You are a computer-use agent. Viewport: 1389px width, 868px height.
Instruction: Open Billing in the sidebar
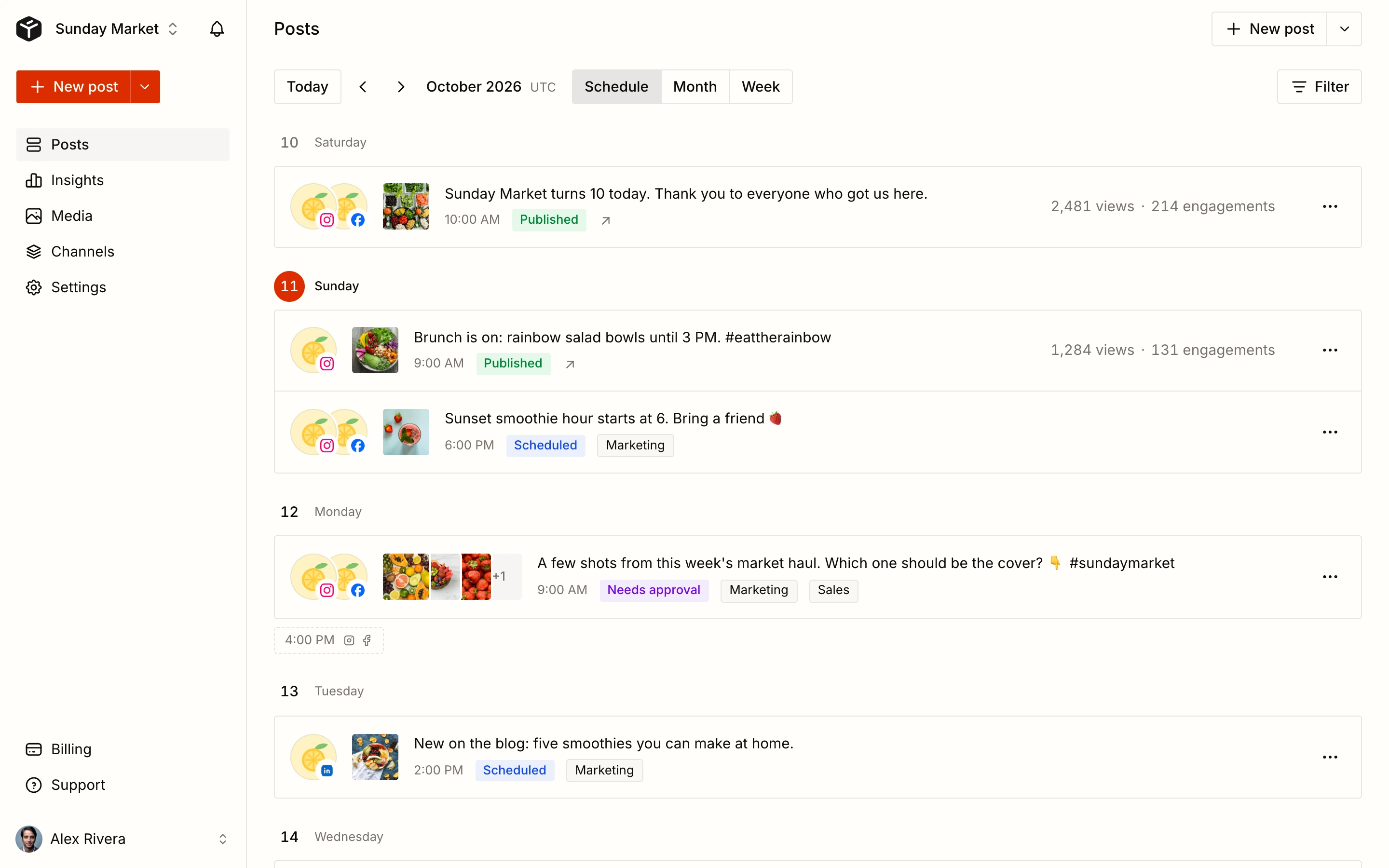point(123,749)
